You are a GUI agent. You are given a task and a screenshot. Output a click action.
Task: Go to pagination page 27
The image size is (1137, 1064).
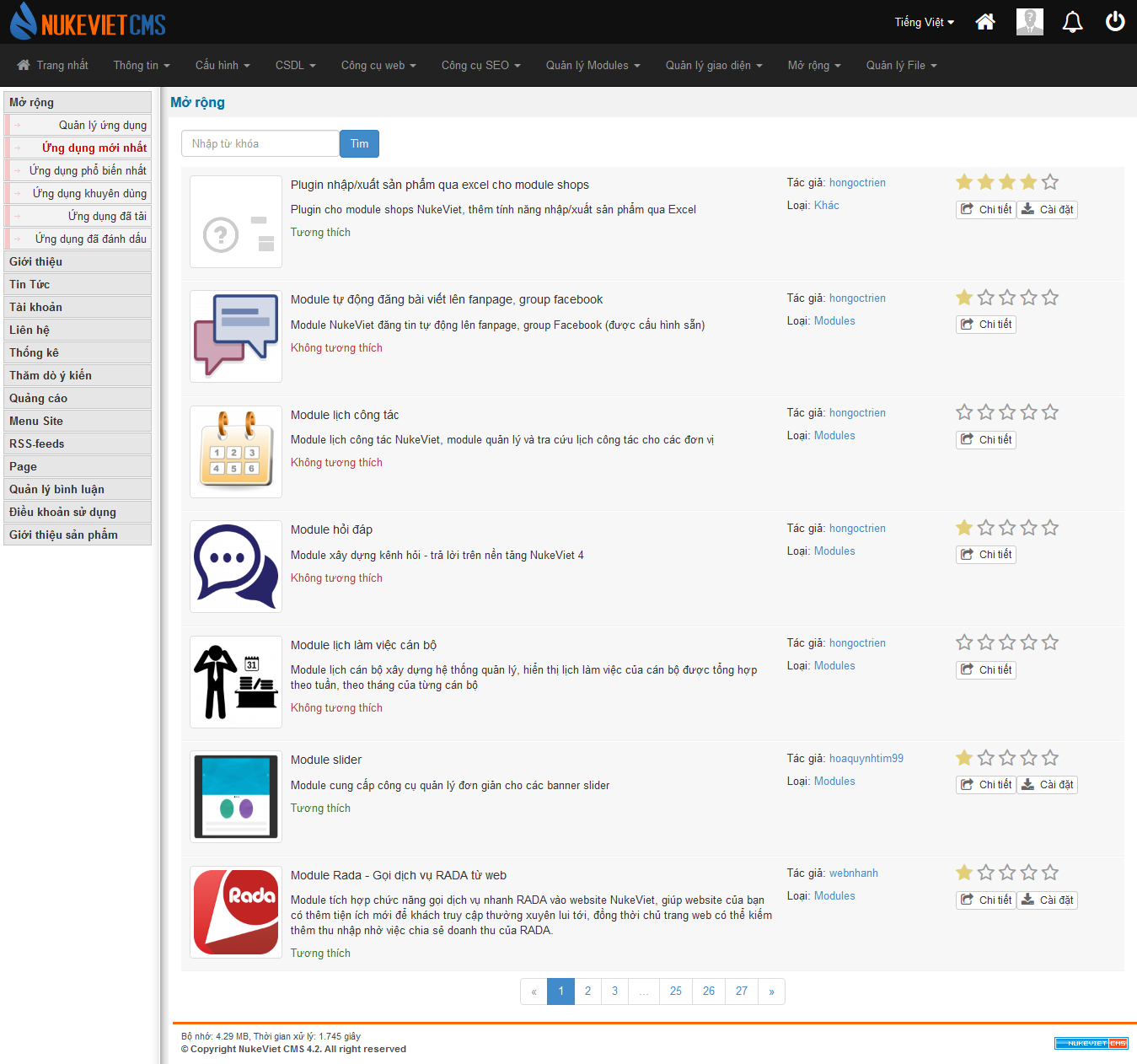(742, 991)
